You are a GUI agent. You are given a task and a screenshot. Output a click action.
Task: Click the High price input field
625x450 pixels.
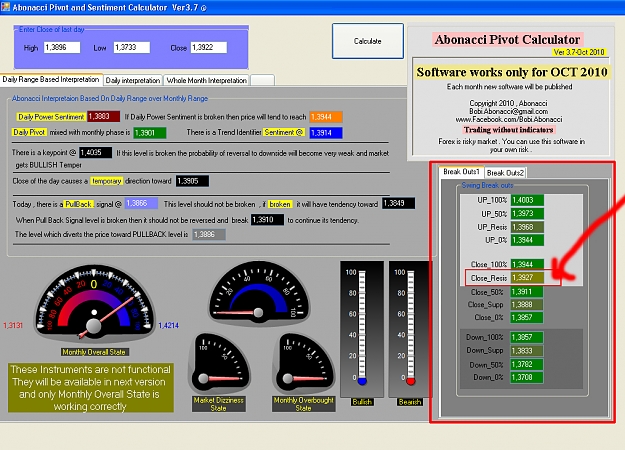pyautogui.click(x=62, y=47)
